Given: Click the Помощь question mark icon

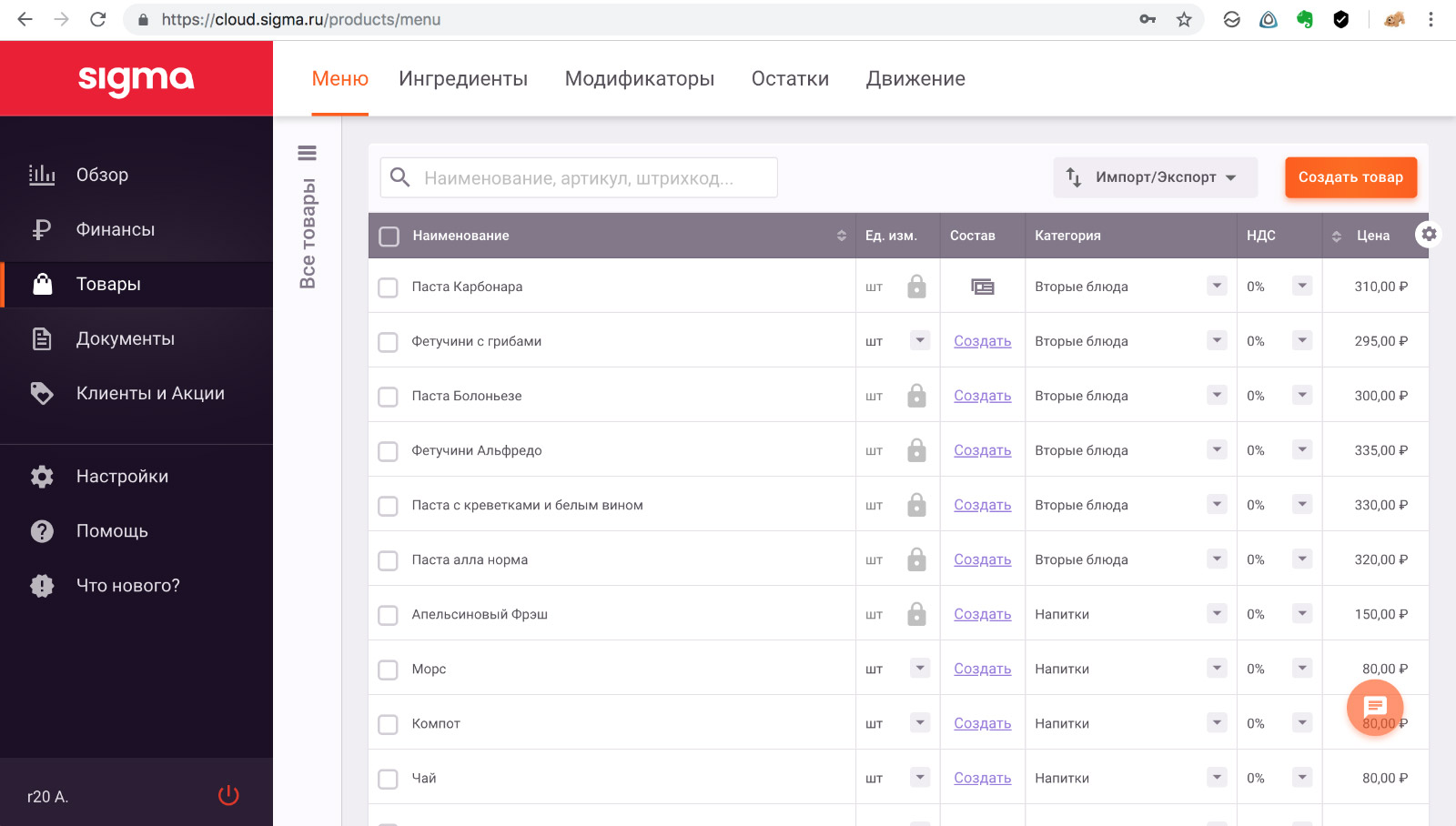Looking at the screenshot, I should tap(42, 531).
